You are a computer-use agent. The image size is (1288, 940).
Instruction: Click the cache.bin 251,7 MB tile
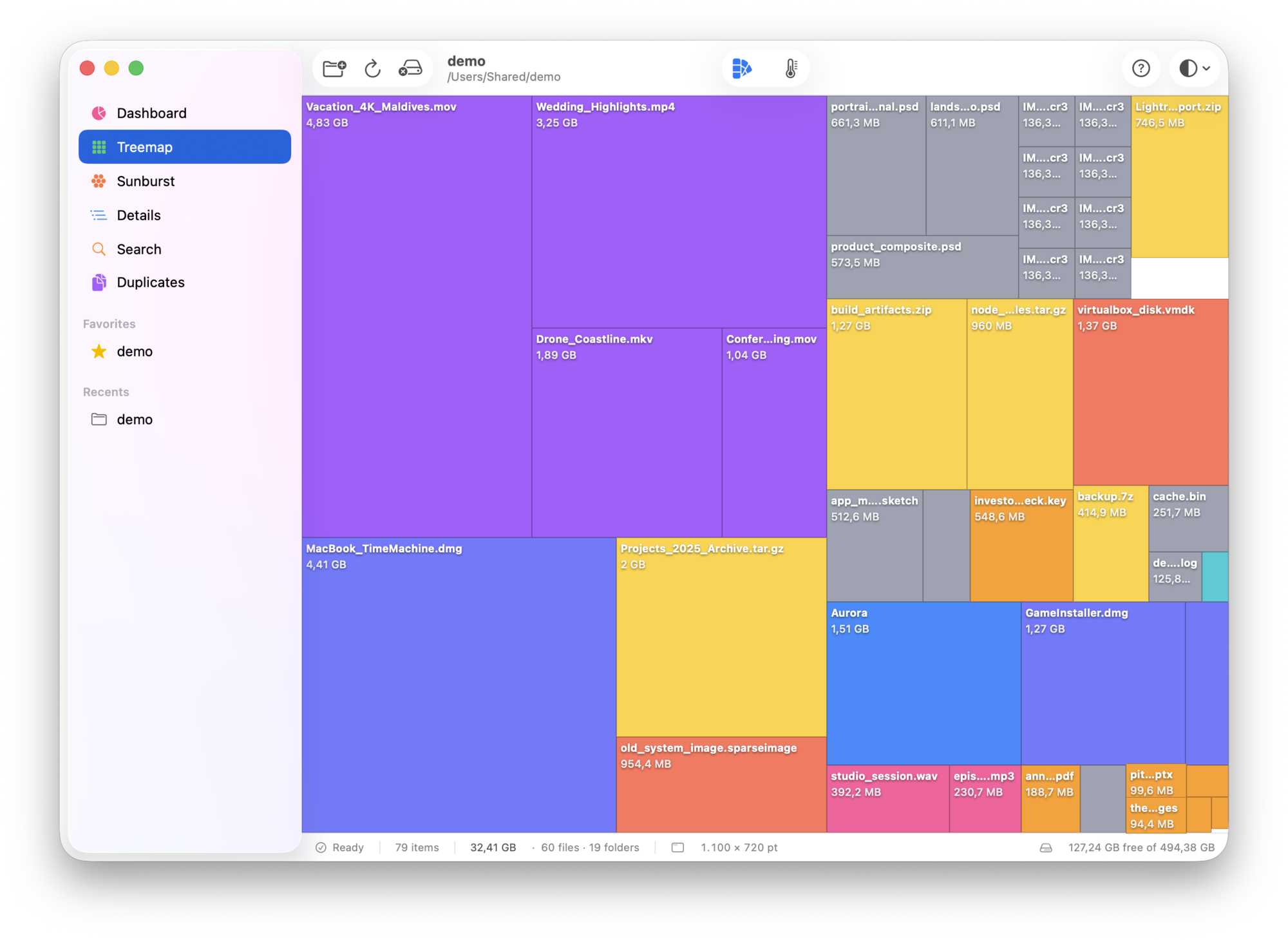pyautogui.click(x=1188, y=519)
